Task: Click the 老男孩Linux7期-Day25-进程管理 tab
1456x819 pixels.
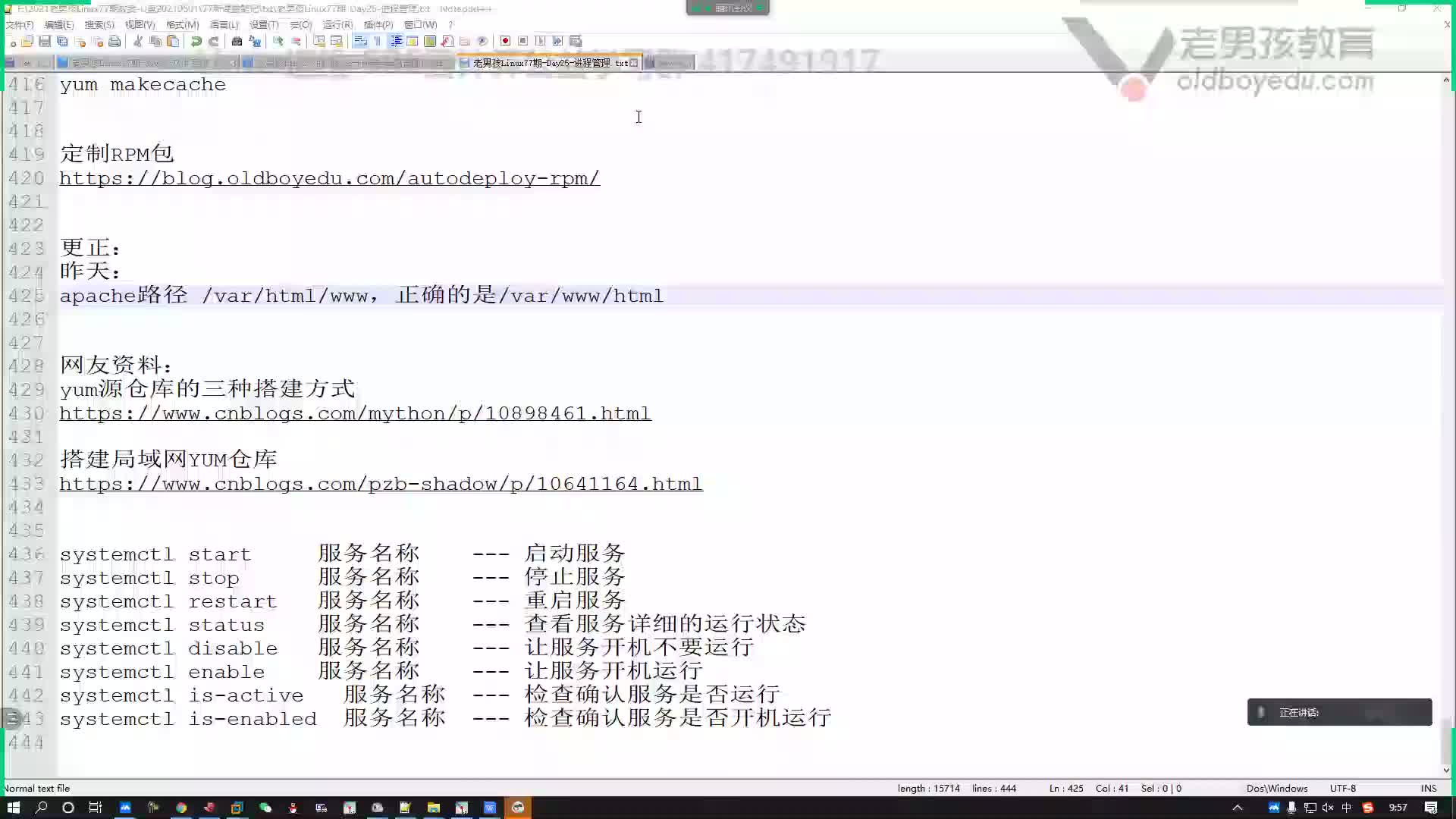Action: point(552,62)
